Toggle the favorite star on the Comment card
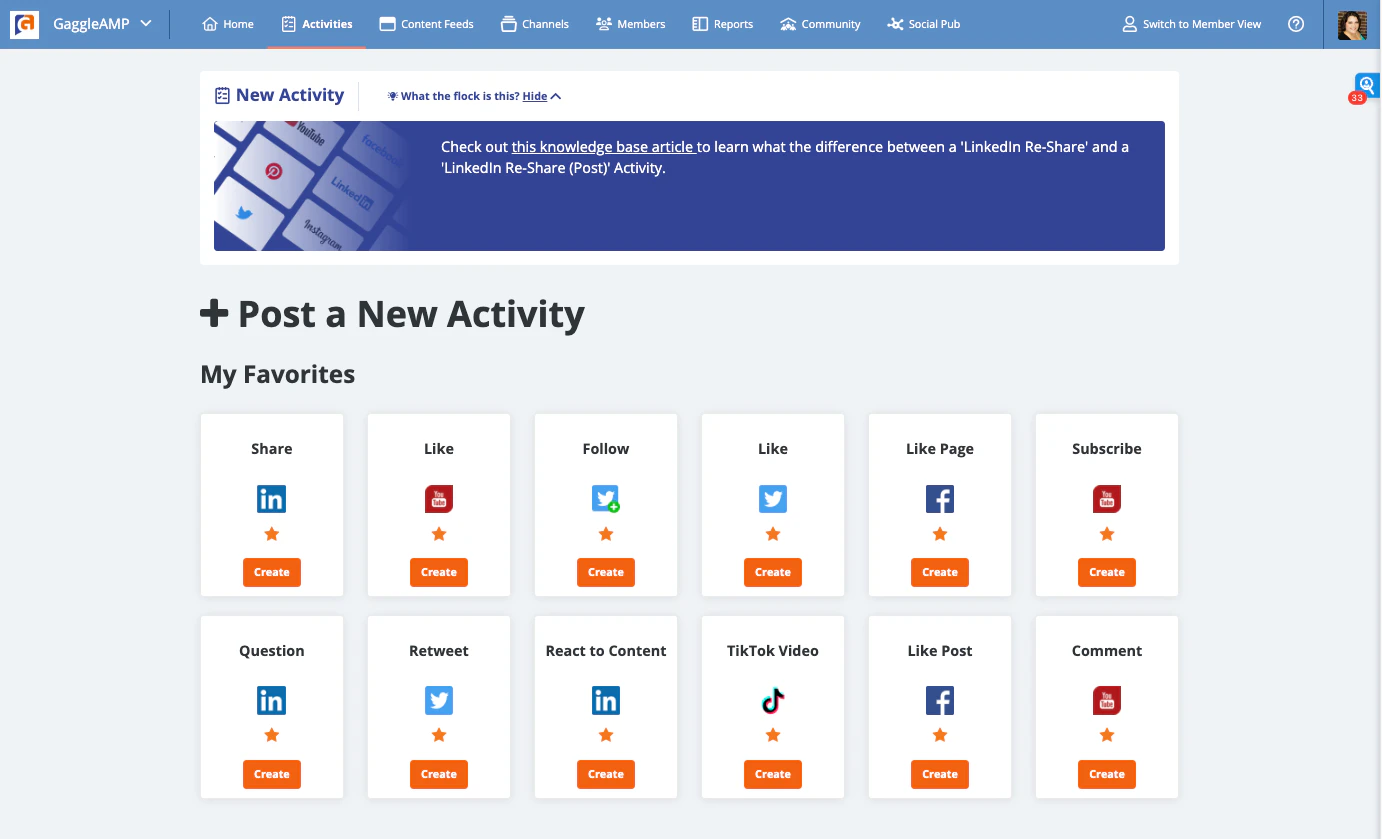Viewport: 1382px width, 839px height. tap(1106, 735)
